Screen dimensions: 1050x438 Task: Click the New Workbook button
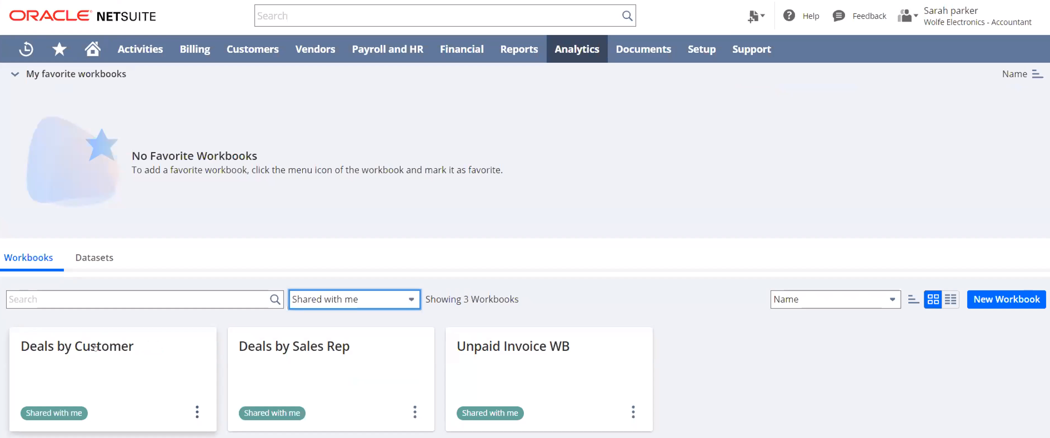pos(1006,299)
